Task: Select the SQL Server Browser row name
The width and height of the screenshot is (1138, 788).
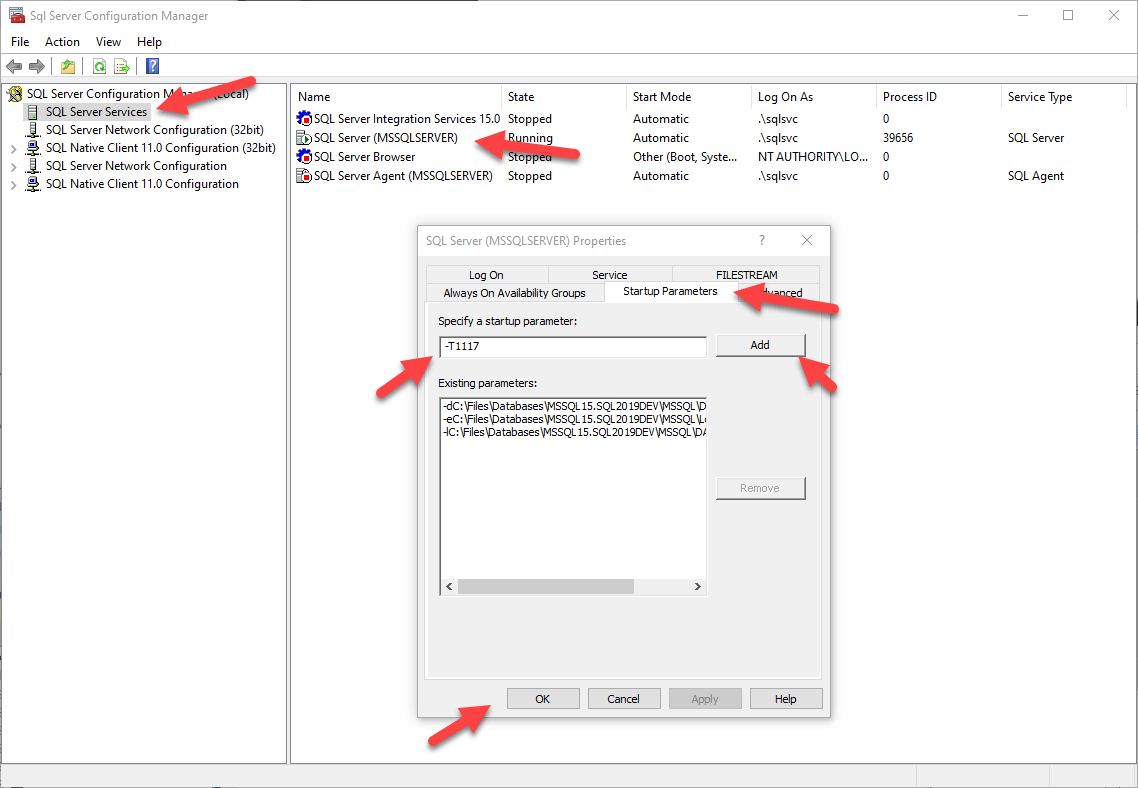Action: click(x=364, y=157)
